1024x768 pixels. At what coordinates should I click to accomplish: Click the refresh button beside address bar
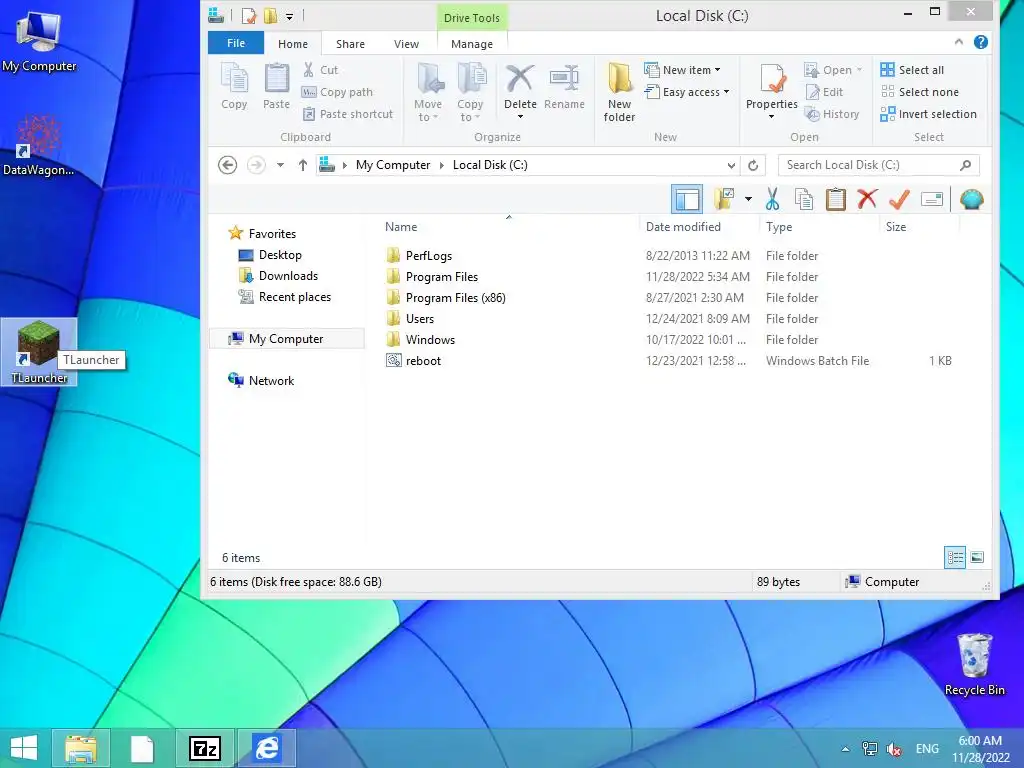[753, 165]
